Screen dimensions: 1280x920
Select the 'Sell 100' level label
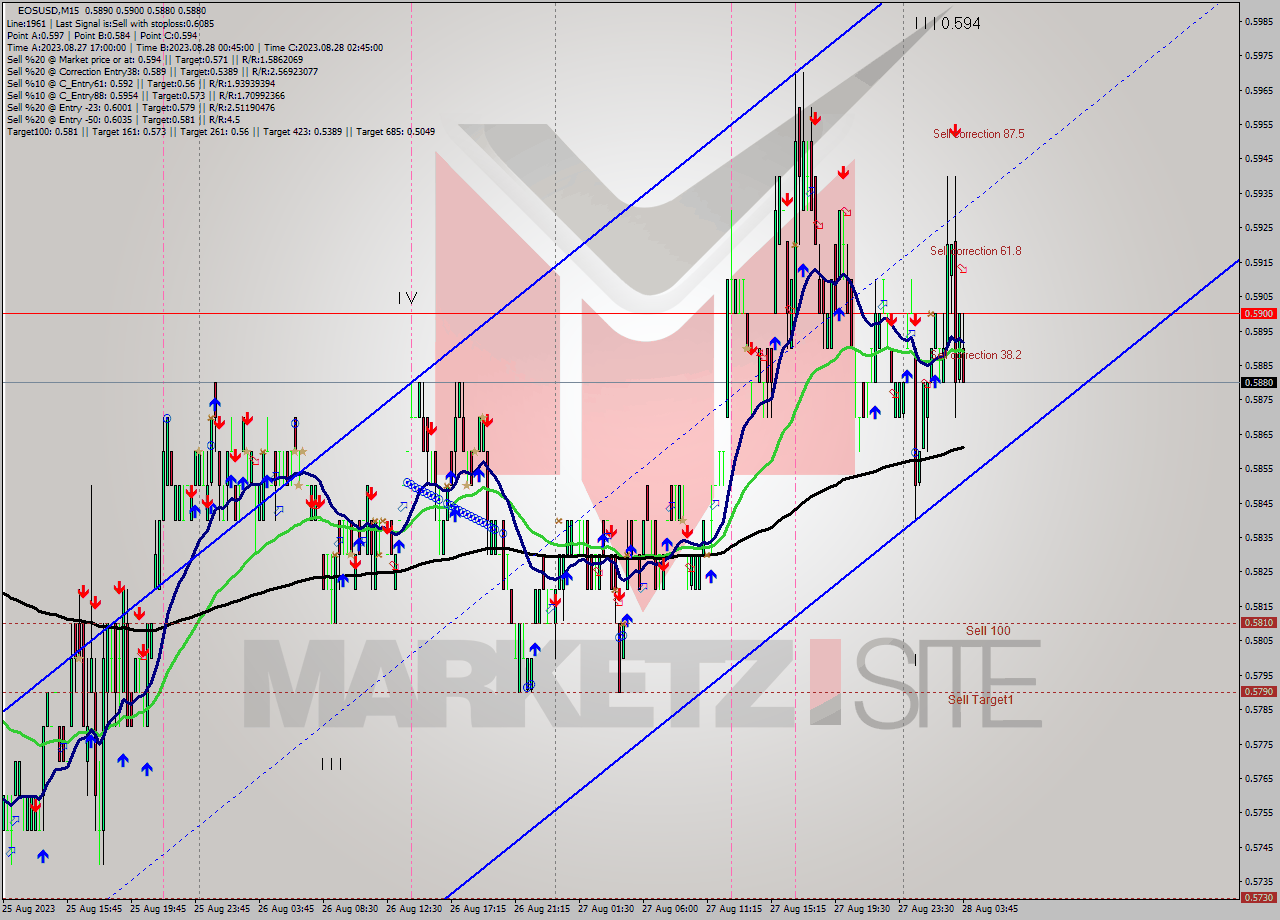(988, 630)
